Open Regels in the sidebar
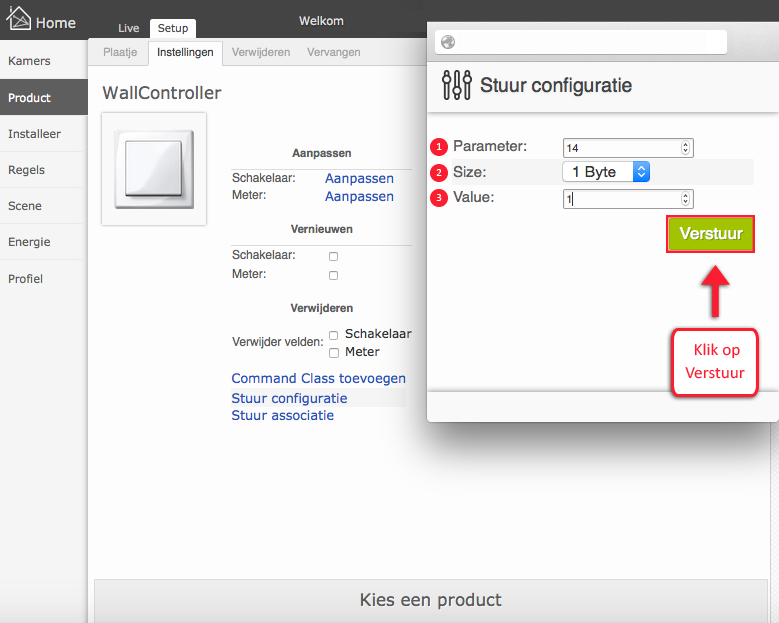779x623 pixels. (x=44, y=170)
